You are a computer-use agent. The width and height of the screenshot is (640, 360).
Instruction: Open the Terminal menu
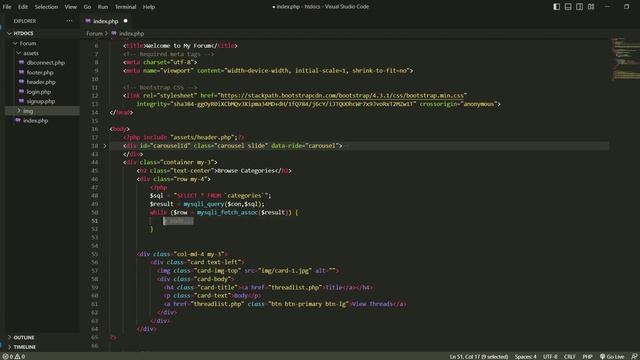pyautogui.click(x=125, y=7)
